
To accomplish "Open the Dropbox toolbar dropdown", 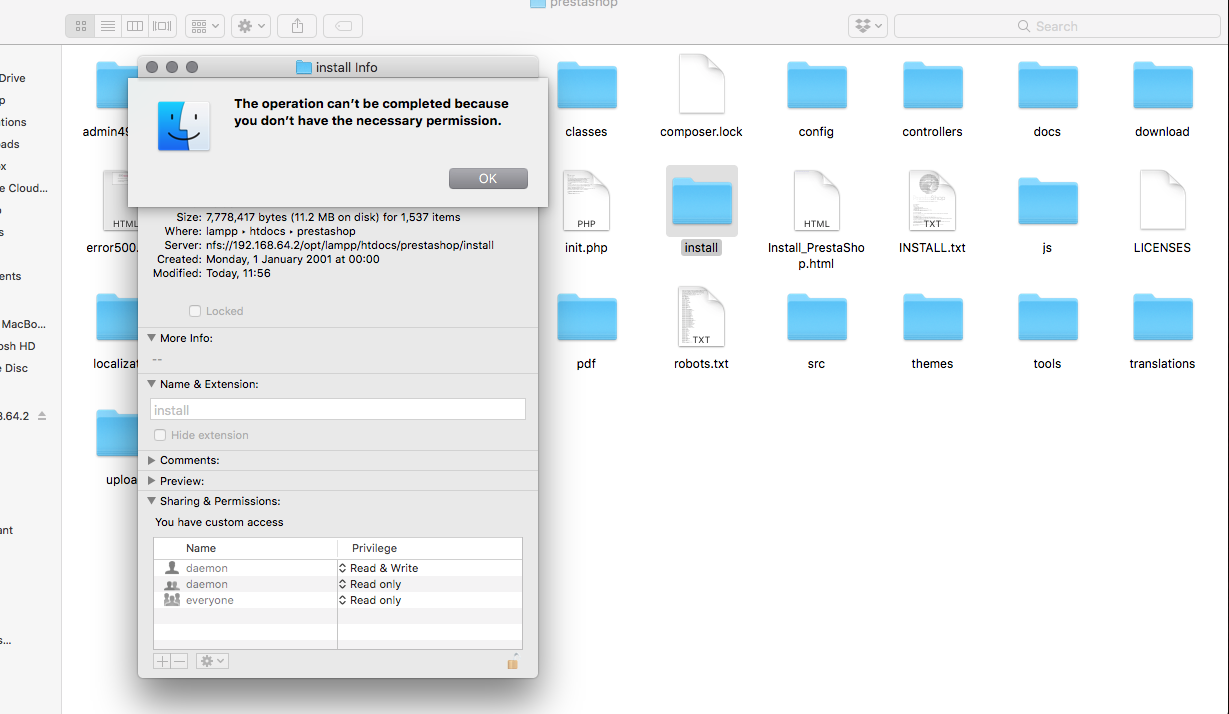I will click(867, 26).
